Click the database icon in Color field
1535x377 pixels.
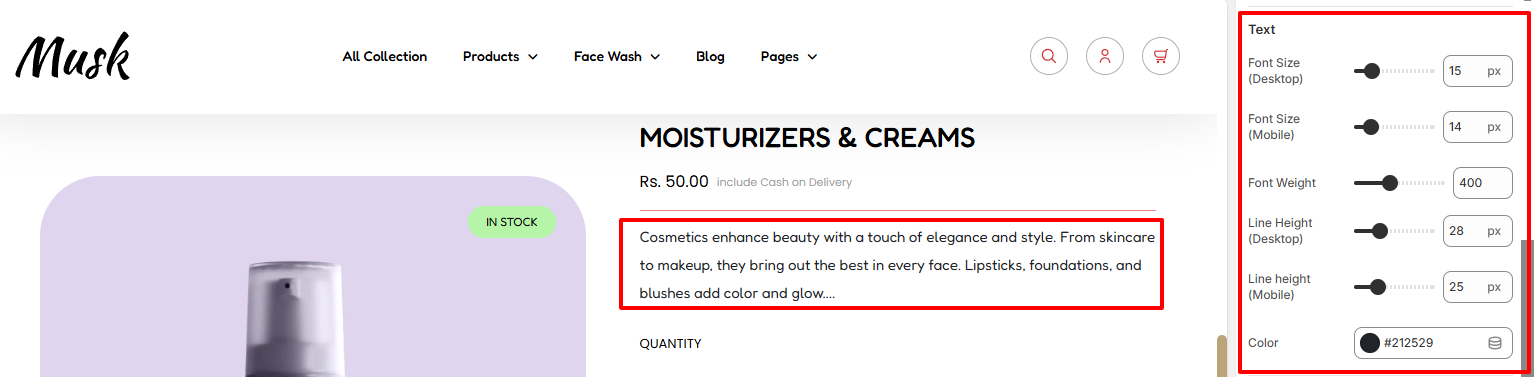(1495, 343)
